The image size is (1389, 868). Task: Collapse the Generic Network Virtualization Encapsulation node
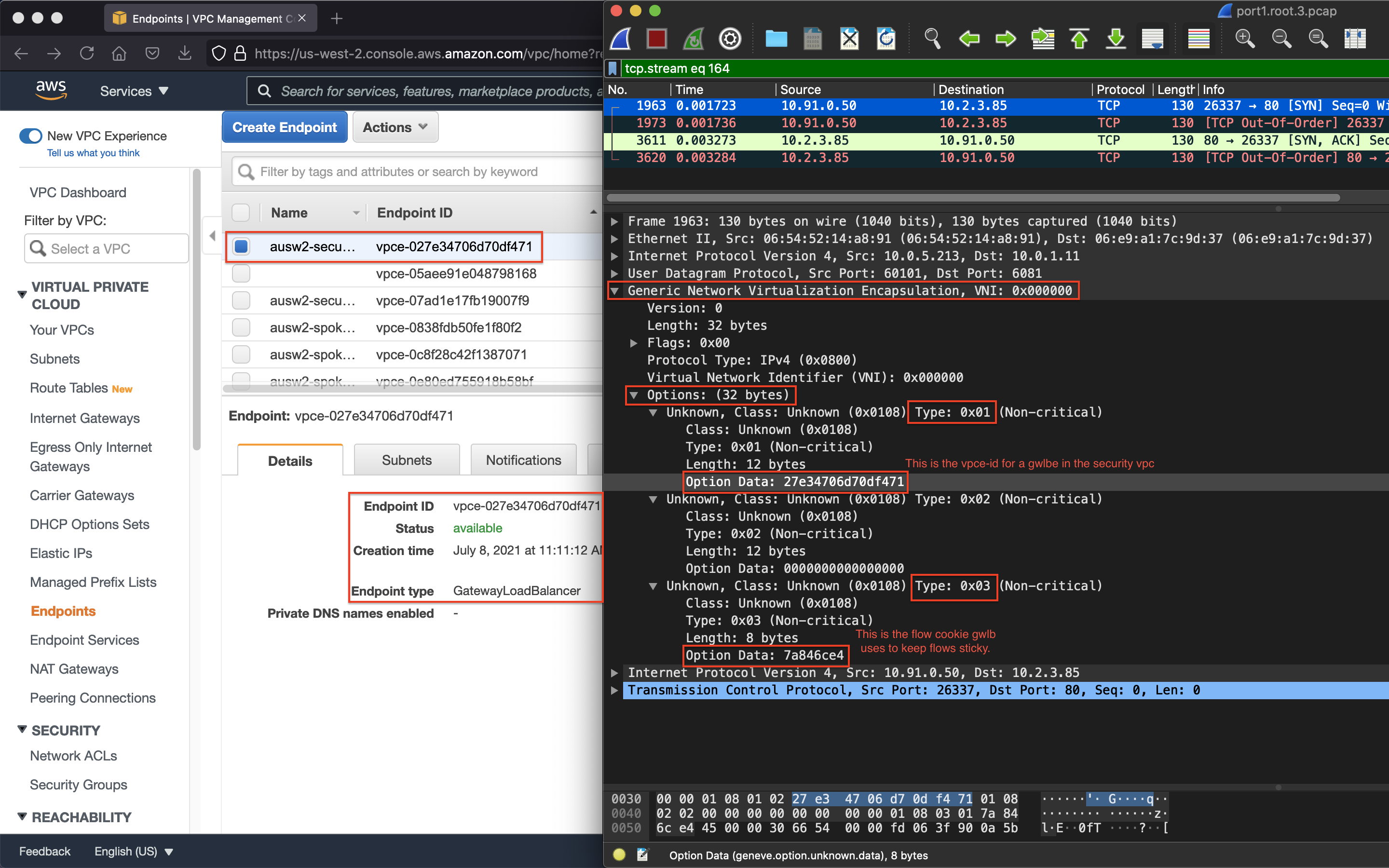(615, 291)
